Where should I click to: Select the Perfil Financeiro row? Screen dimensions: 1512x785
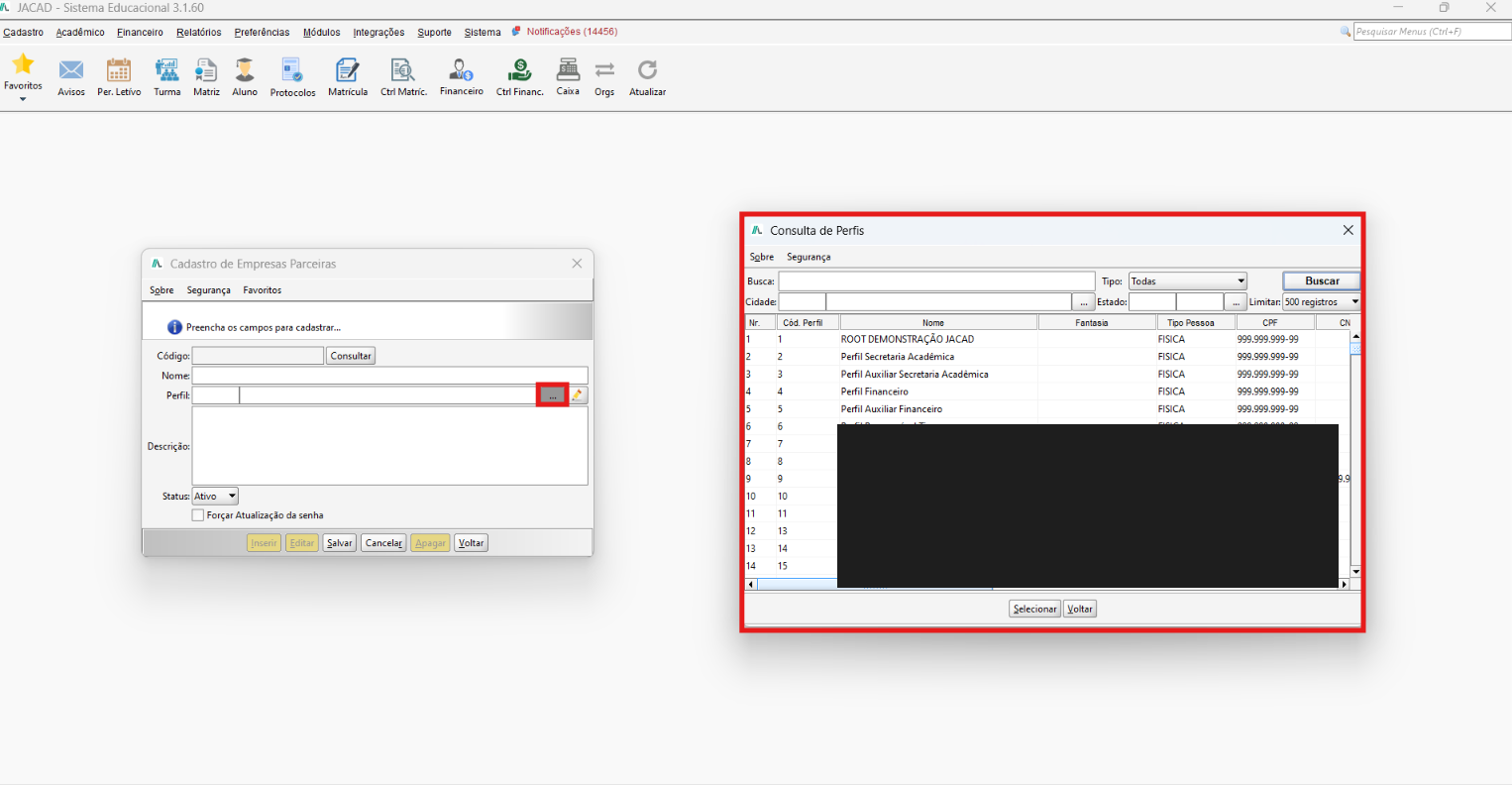[x=1047, y=392]
